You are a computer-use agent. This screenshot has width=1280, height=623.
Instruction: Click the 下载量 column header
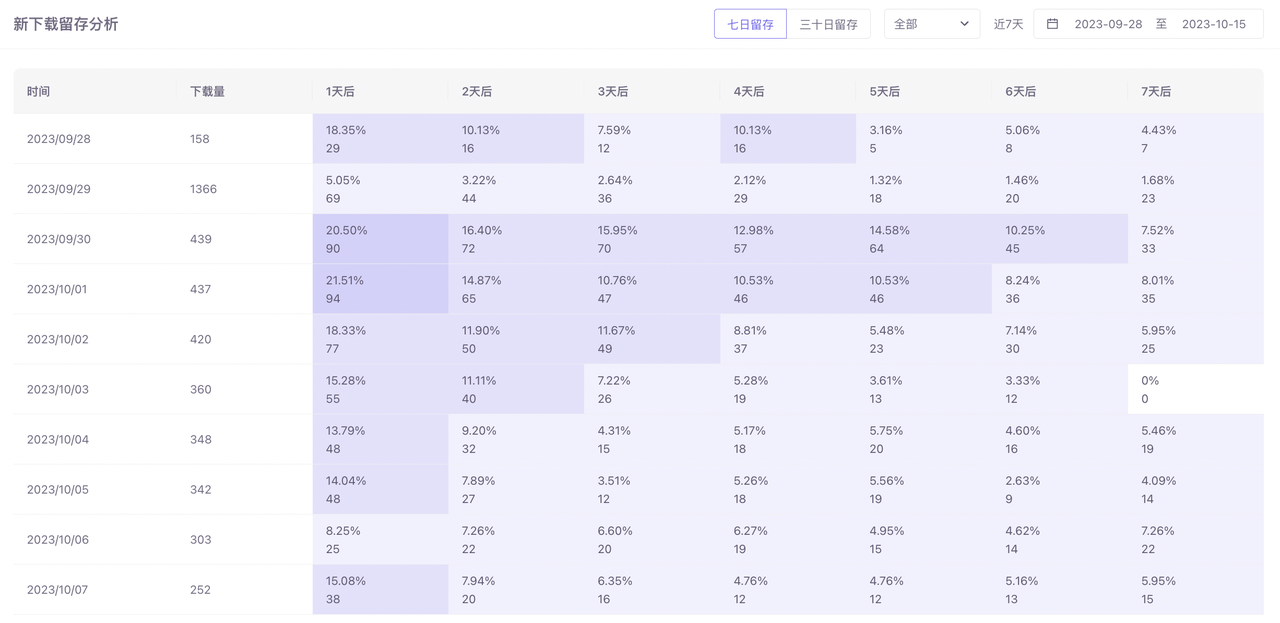pyautogui.click(x=207, y=91)
